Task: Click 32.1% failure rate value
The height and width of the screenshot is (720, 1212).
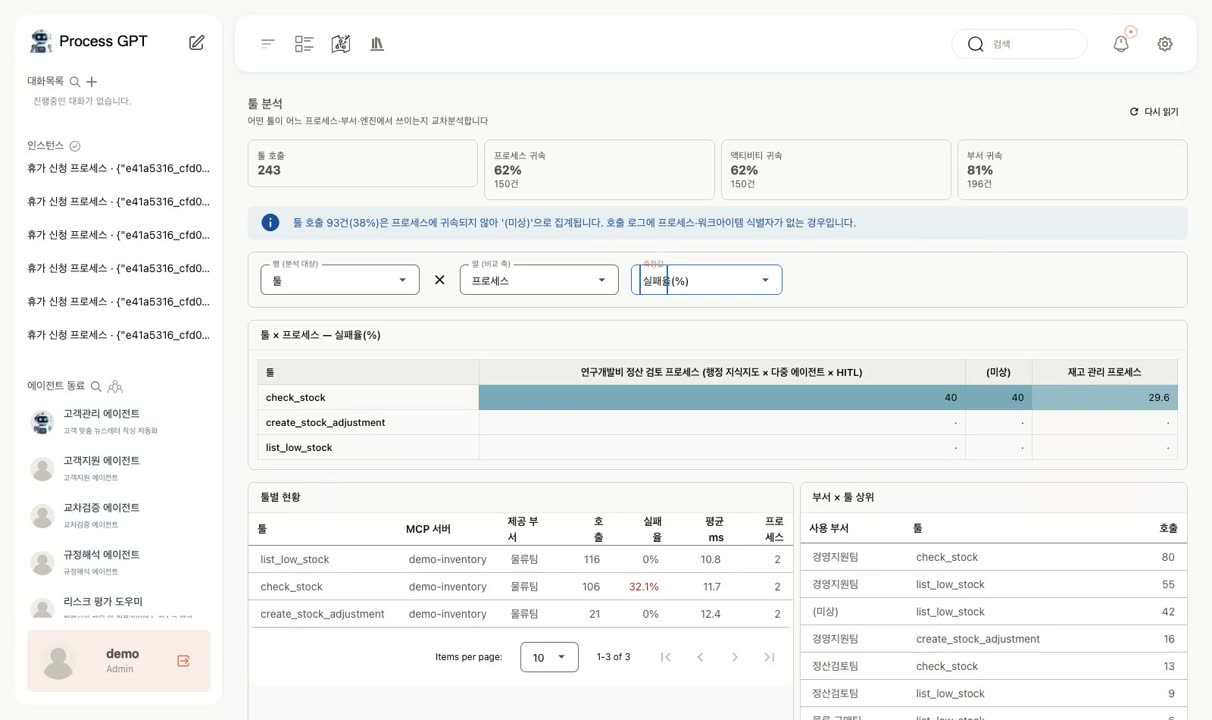Action: click(644, 587)
